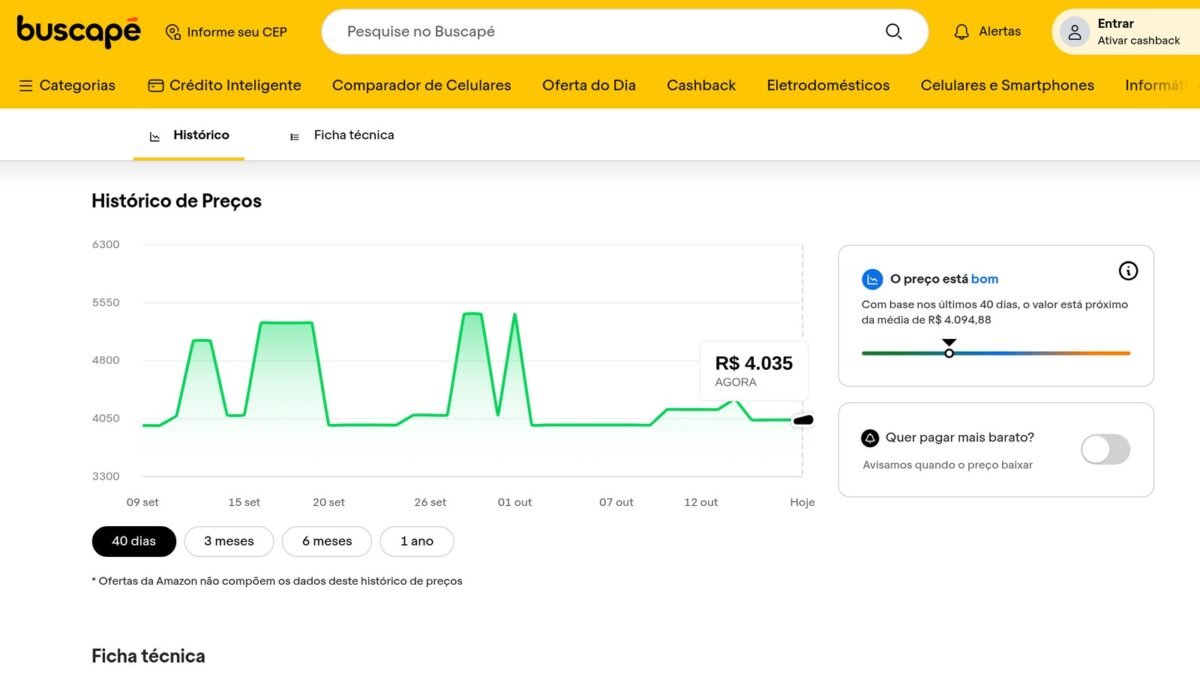The image size is (1200, 675).
Task: Open Cashback menu item
Action: coord(701,86)
